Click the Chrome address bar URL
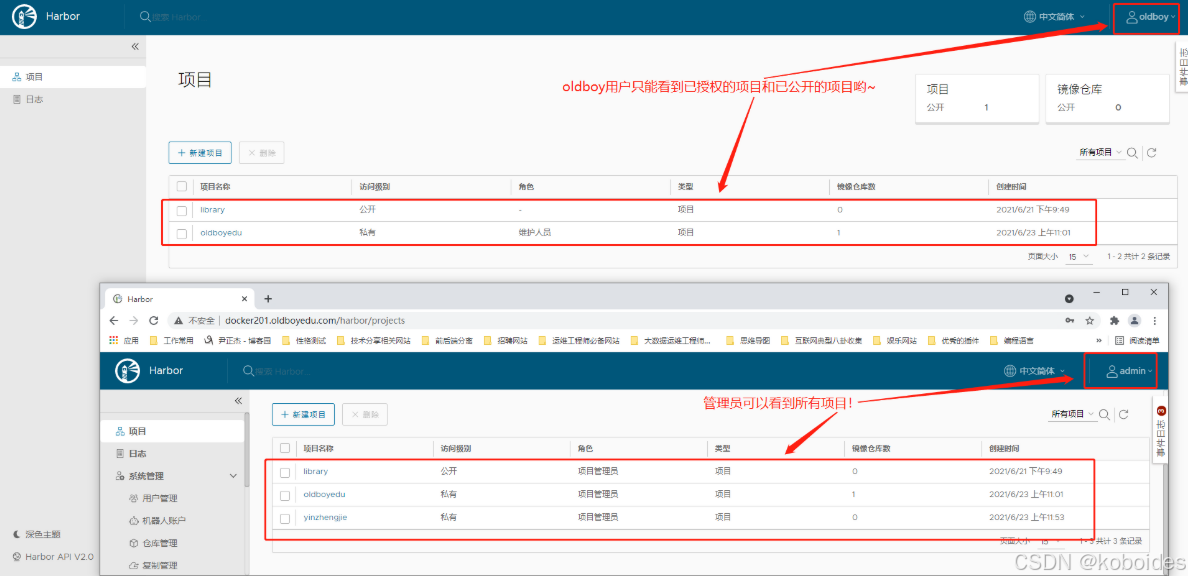Image resolution: width=1190 pixels, height=582 pixels. coord(314,320)
